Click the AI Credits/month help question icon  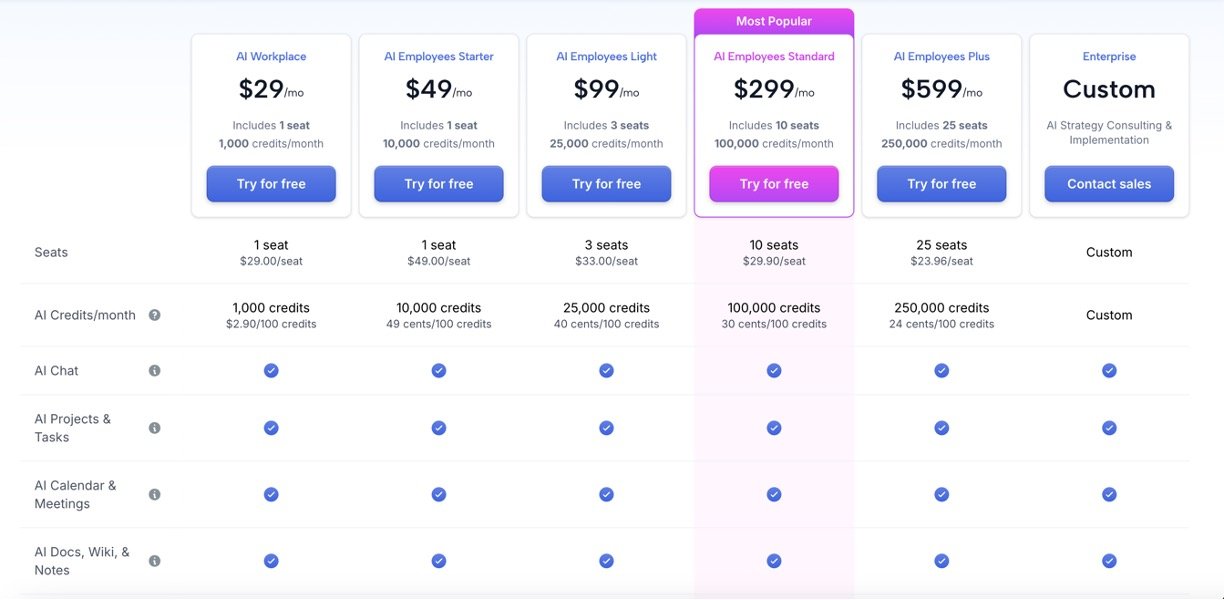(155, 315)
